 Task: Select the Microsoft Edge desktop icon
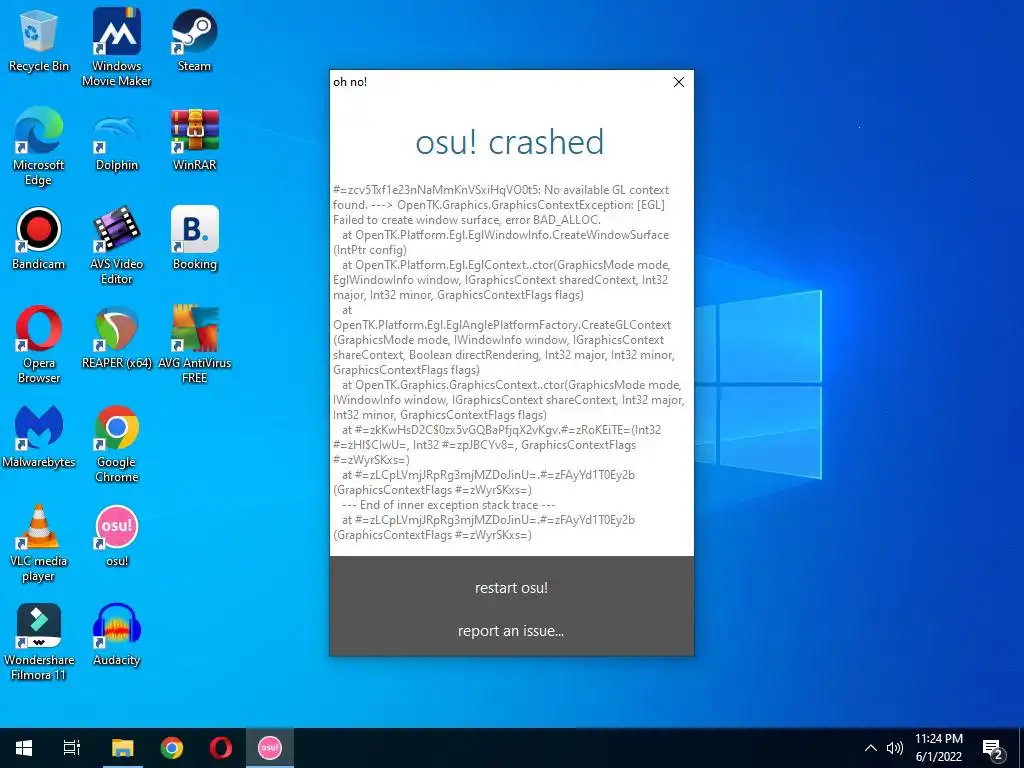pyautogui.click(x=39, y=147)
